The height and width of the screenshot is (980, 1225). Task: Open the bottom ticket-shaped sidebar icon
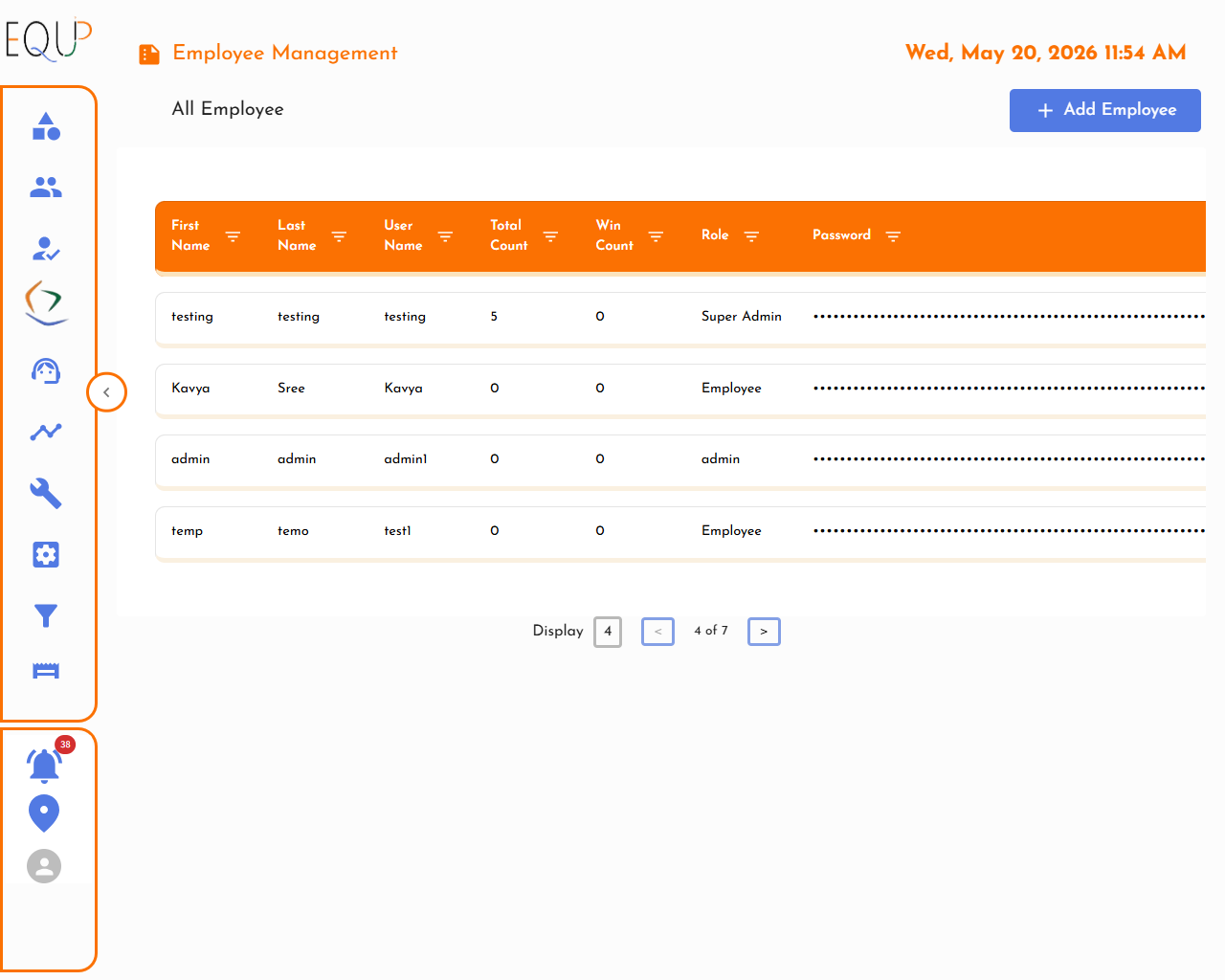[46, 671]
